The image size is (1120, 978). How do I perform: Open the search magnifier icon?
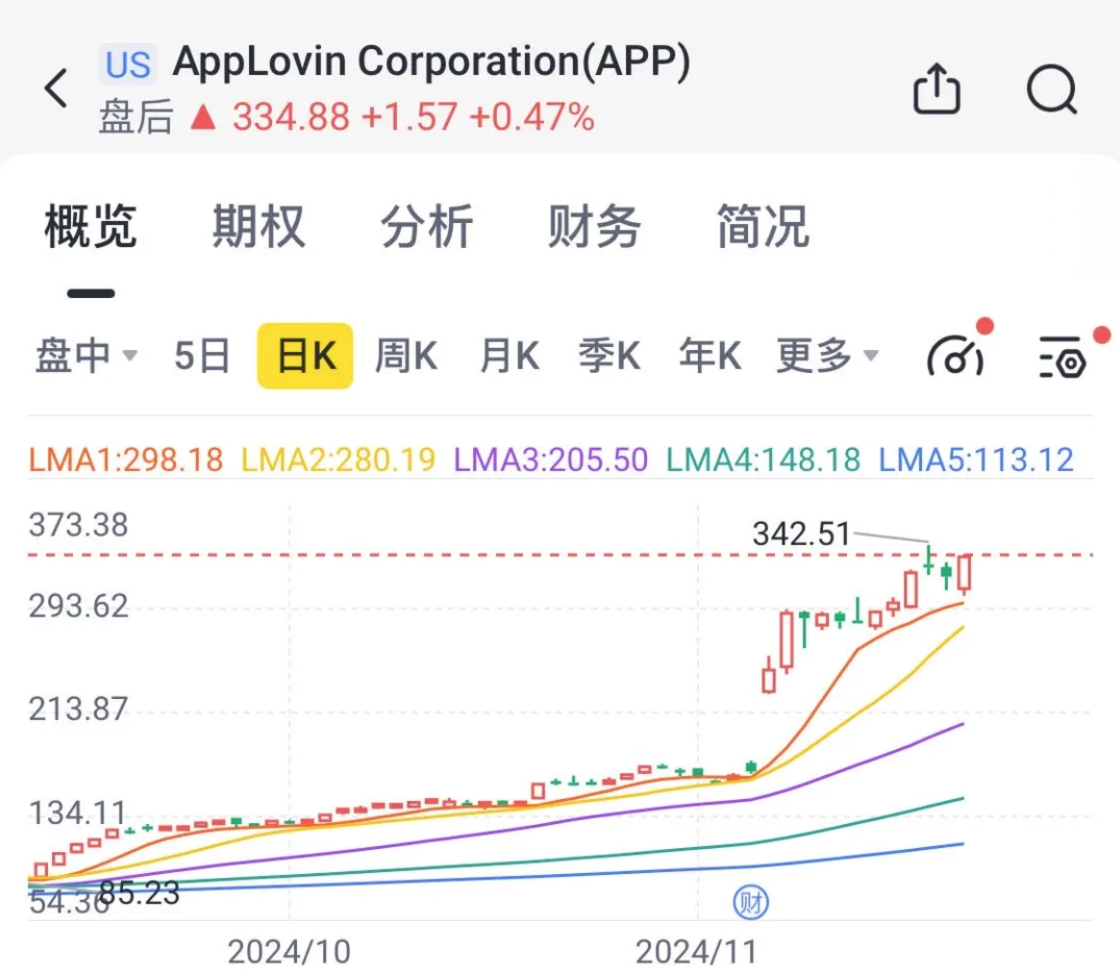click(x=1052, y=89)
